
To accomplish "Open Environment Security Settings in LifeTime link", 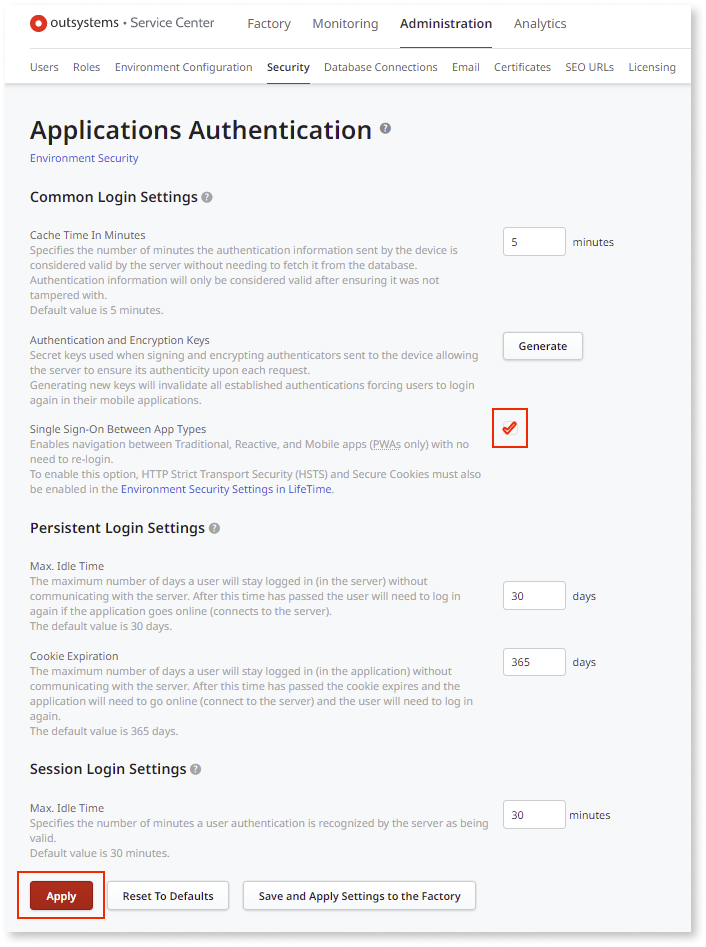I will [226, 489].
